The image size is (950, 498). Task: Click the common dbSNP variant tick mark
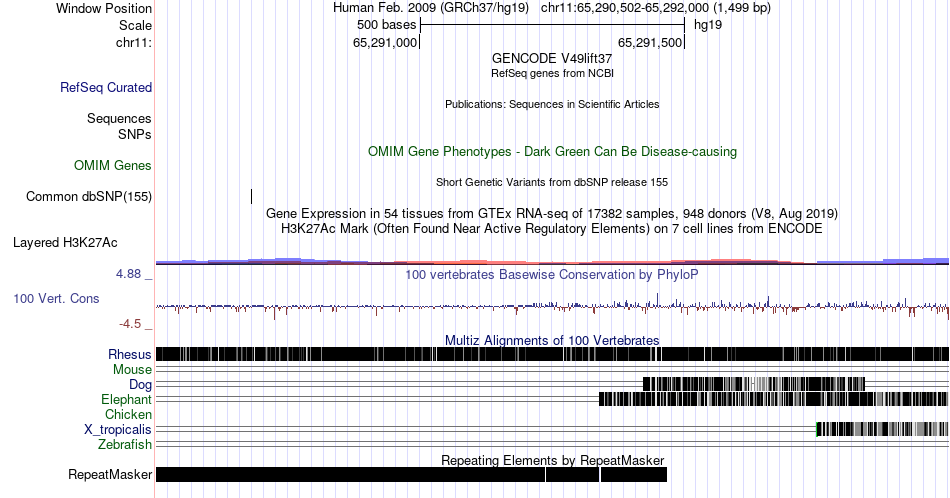(251, 196)
